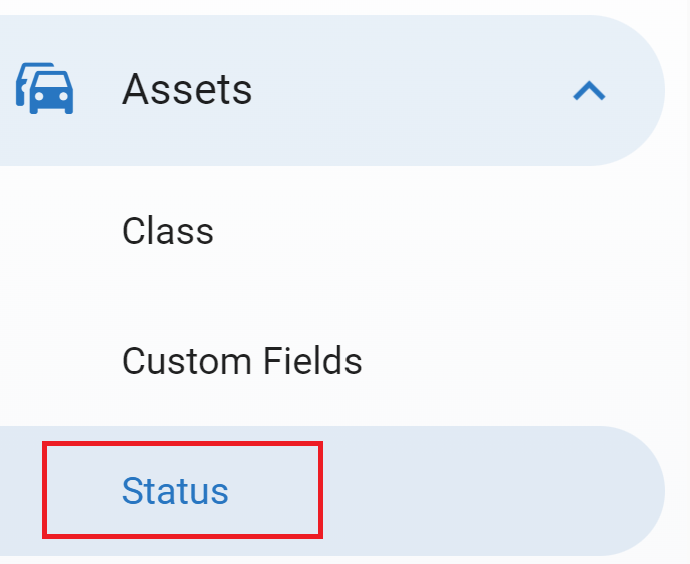Click the highlighted Status entry
690x564 pixels.
(175, 491)
